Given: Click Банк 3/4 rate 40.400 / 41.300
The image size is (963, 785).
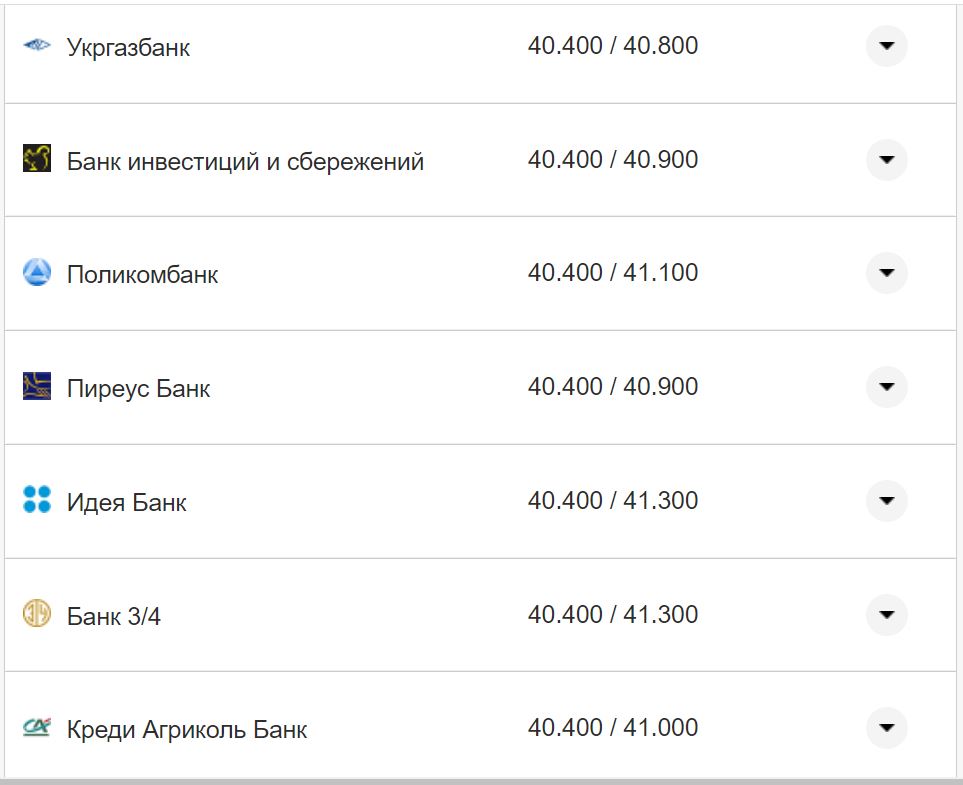Looking at the screenshot, I should pyautogui.click(x=612, y=614).
